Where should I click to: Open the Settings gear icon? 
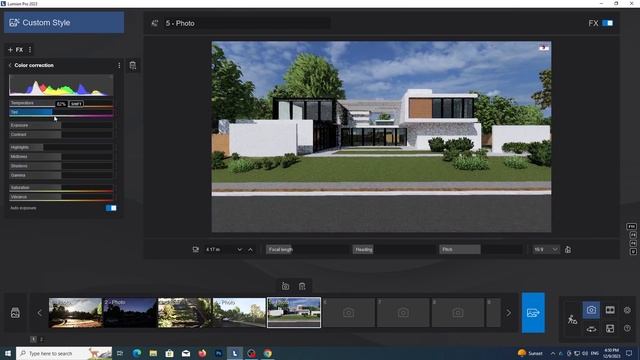click(x=627, y=310)
